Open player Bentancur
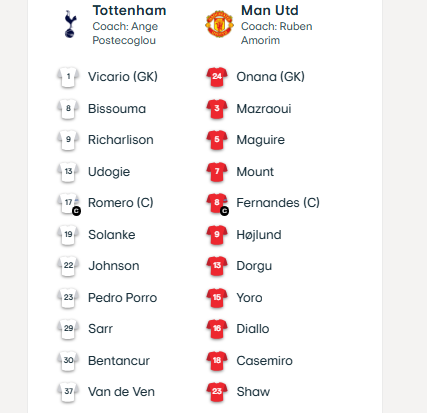 point(119,361)
